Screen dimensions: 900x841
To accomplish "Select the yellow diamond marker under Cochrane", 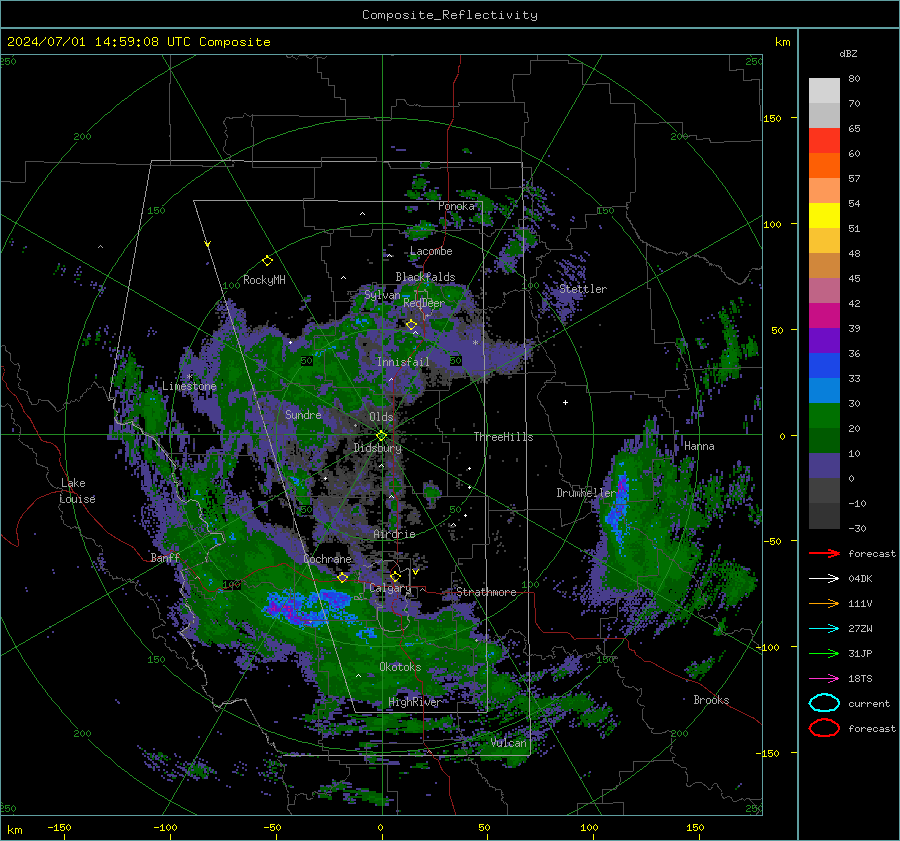I will click(x=342, y=578).
